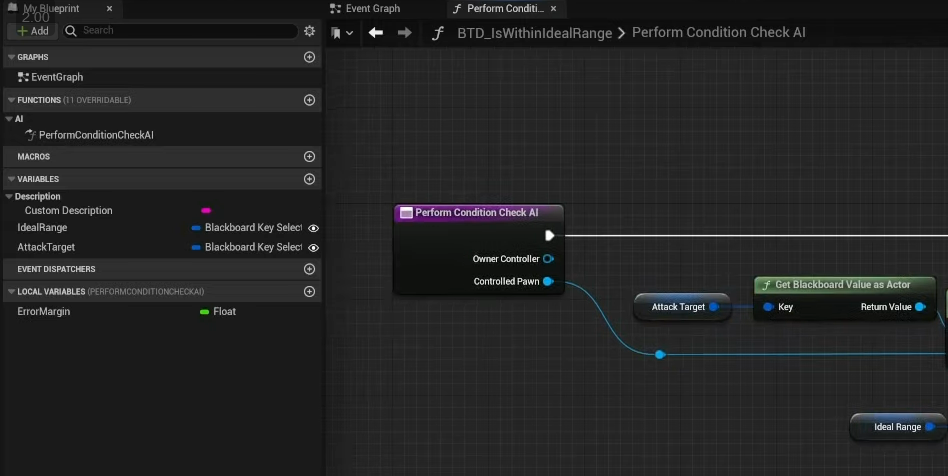948x476 pixels.
Task: Collapse the Graphs section
Action: [10, 57]
